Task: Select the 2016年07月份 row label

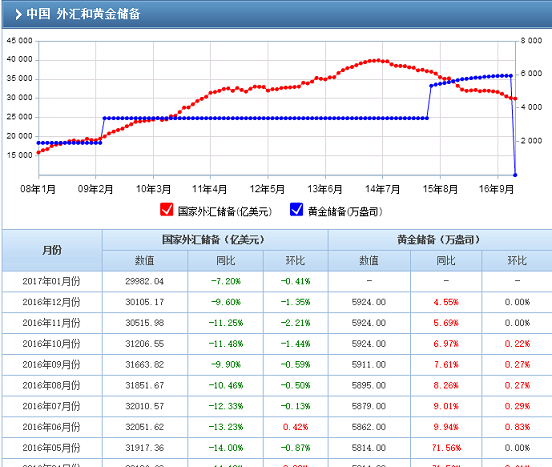Action: 51,406
